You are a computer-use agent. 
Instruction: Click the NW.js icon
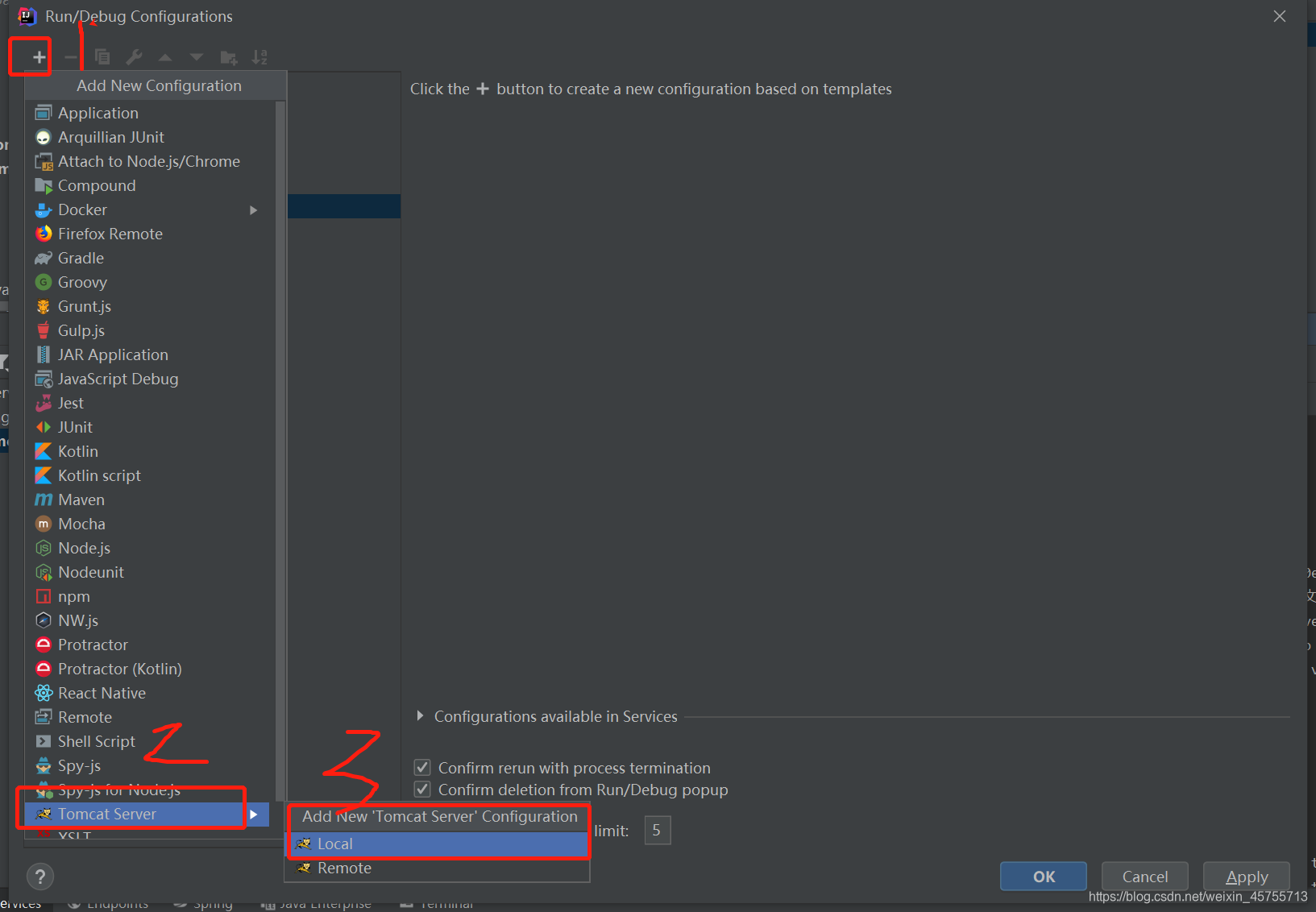44,620
